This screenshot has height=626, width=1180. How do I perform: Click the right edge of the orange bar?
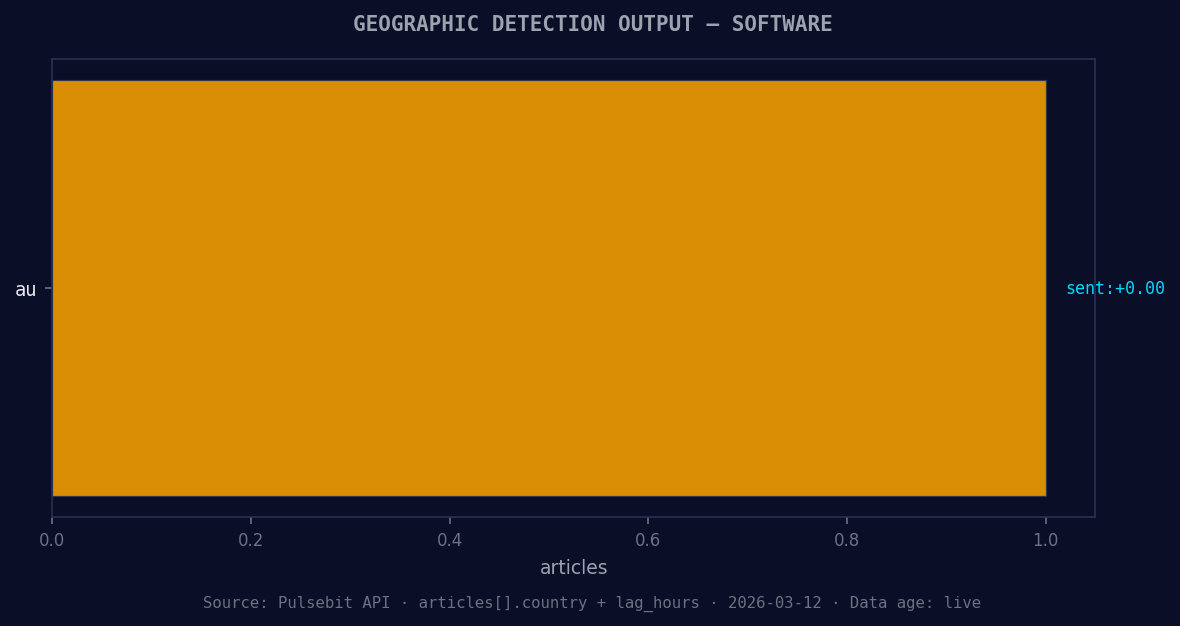point(1046,288)
